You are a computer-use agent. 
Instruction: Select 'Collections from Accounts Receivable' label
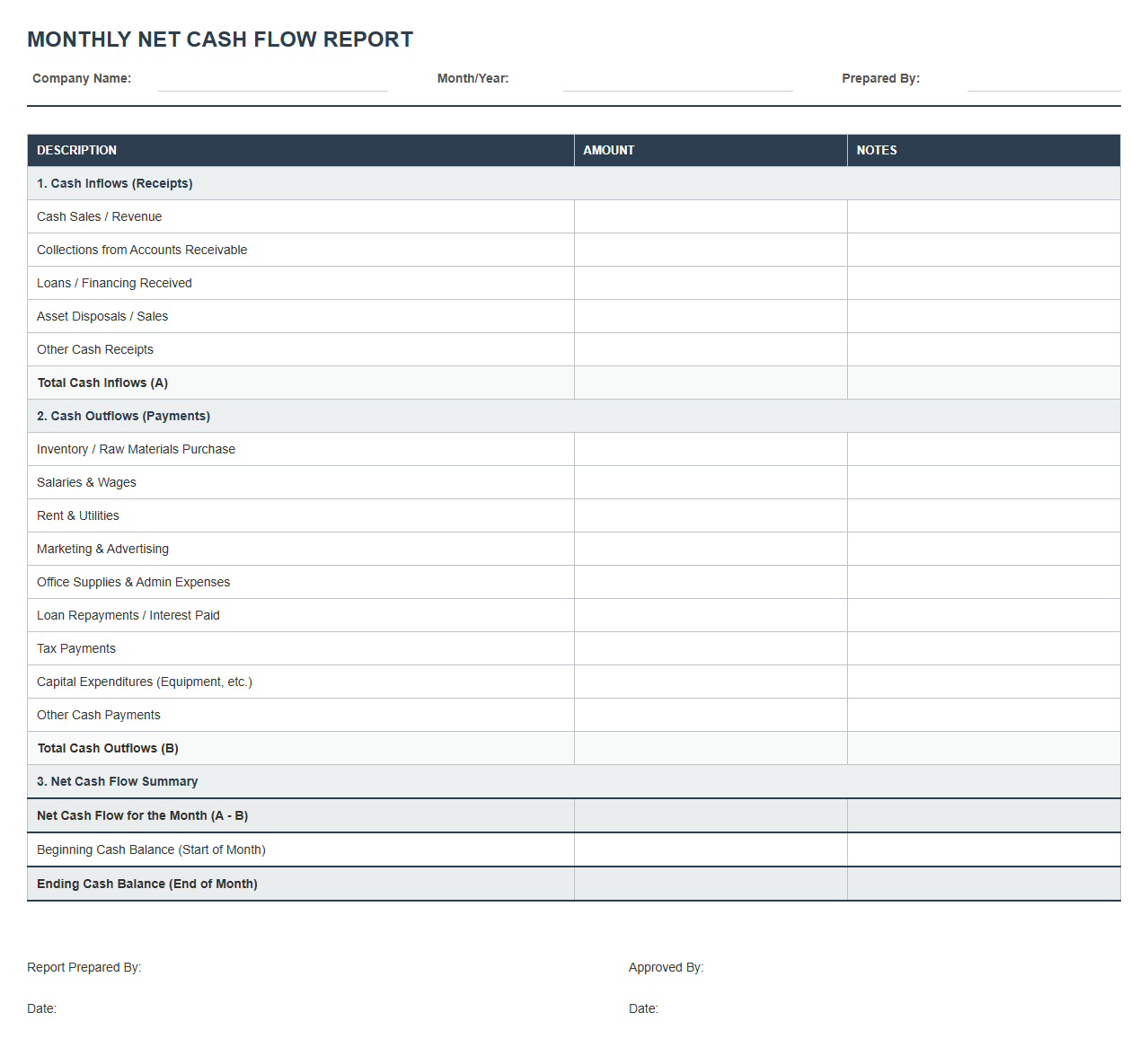(142, 250)
